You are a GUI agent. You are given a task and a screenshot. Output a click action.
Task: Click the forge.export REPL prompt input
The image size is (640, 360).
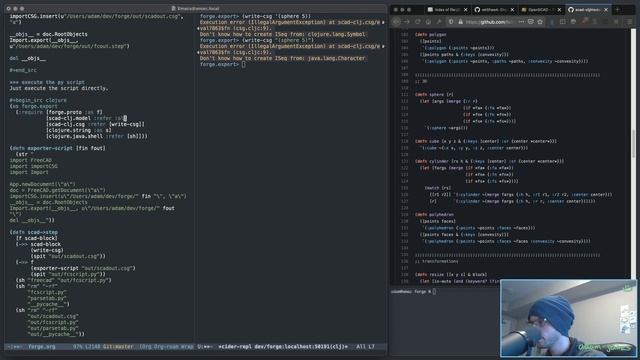pyautogui.click(x=244, y=64)
